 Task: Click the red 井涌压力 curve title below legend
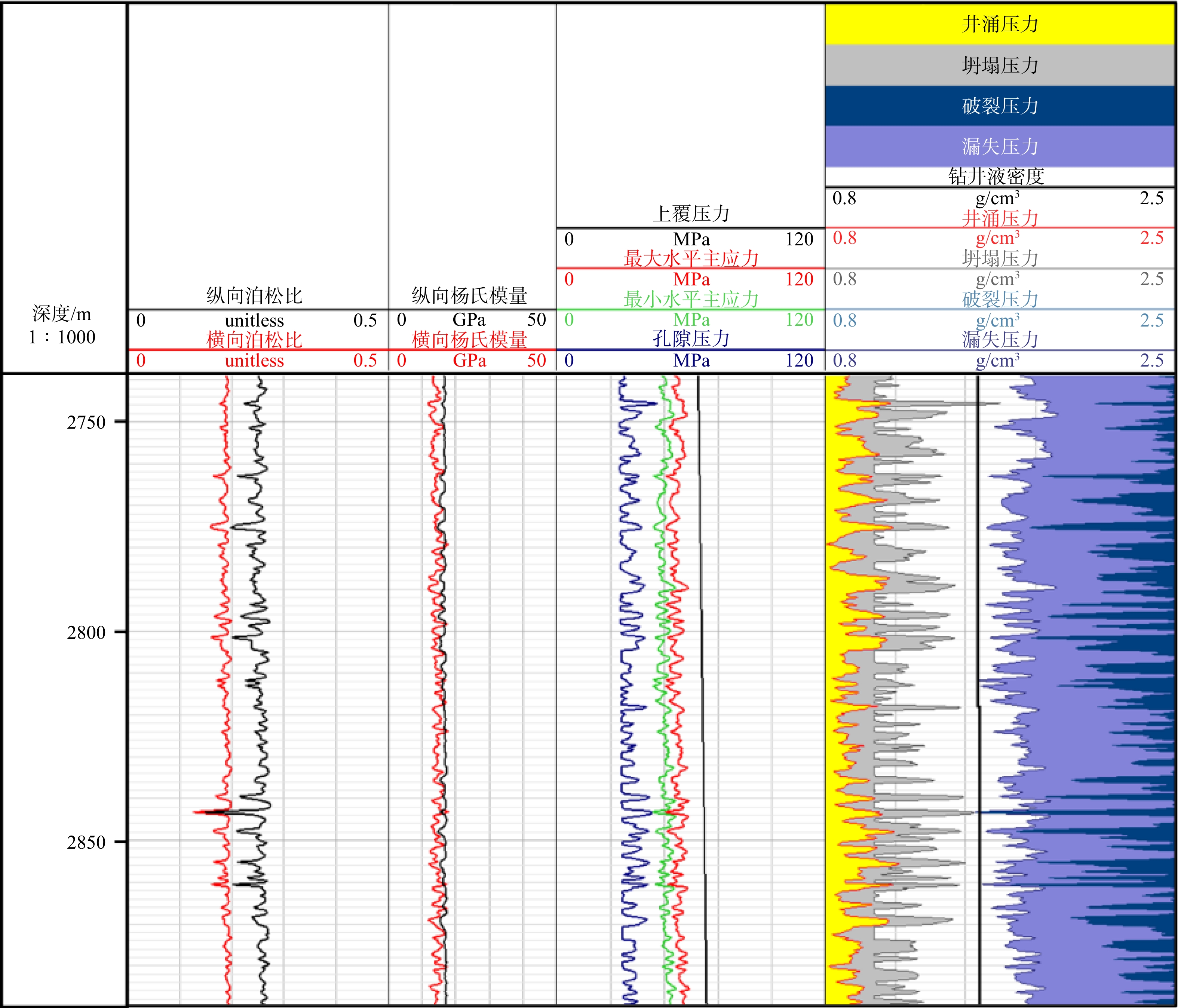(x=1000, y=218)
